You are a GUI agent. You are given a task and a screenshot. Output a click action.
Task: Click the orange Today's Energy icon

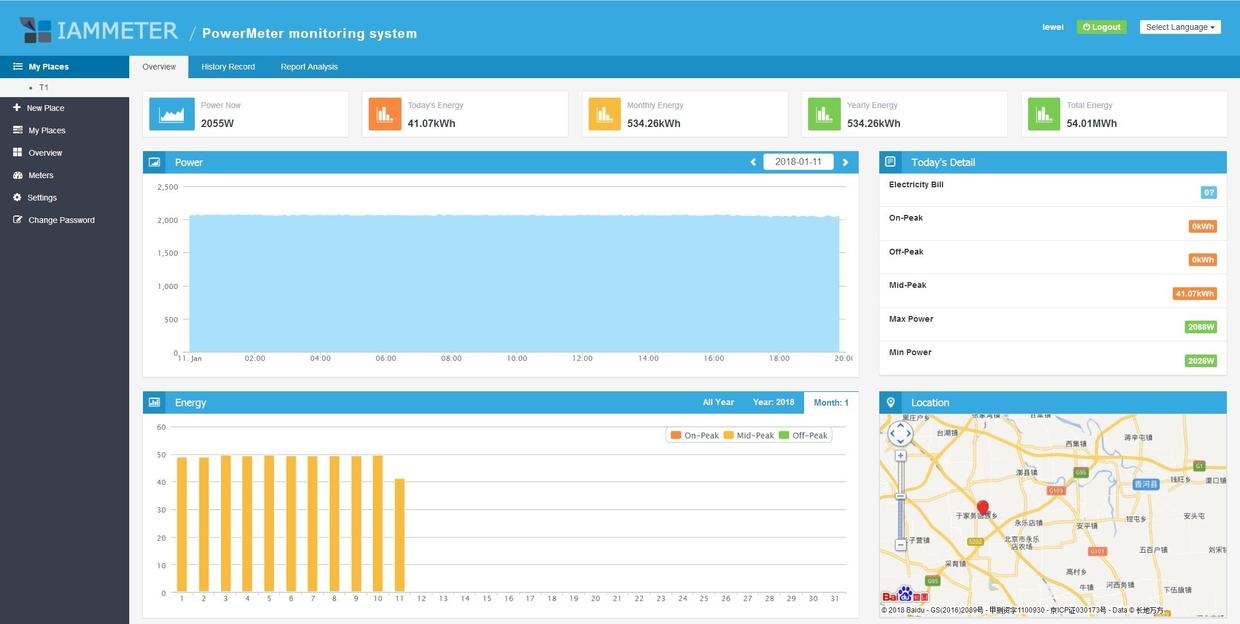pyautogui.click(x=384, y=114)
